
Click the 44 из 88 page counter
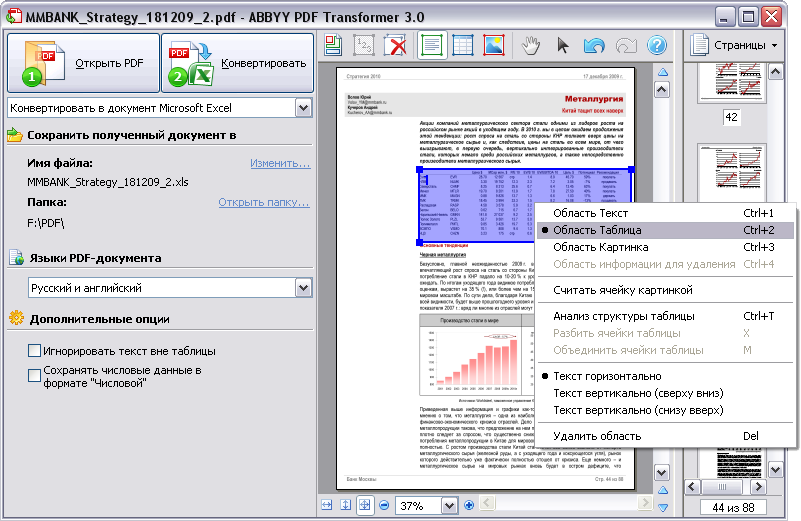pos(734,507)
